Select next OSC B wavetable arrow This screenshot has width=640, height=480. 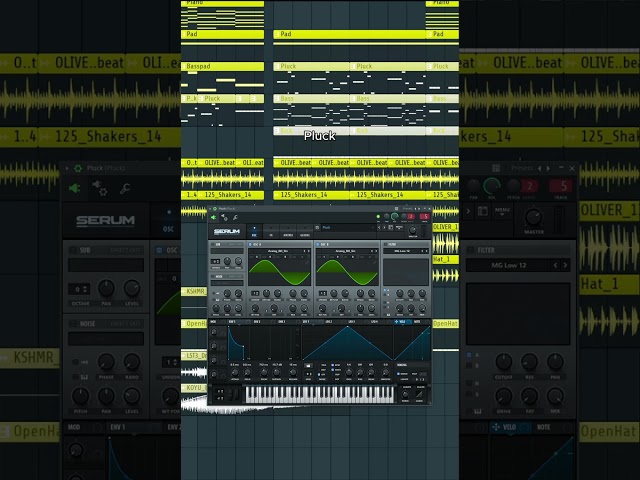point(376,251)
